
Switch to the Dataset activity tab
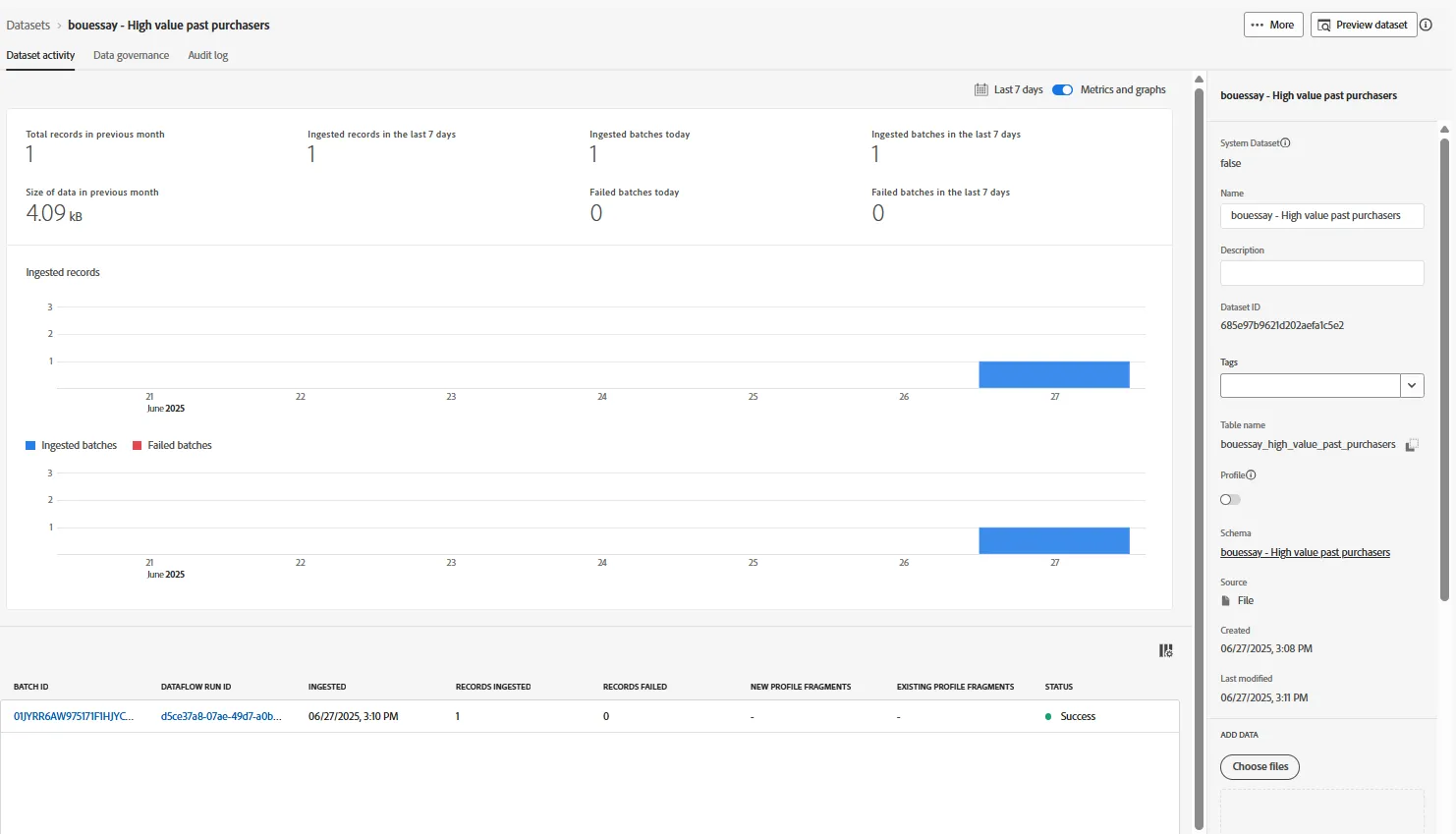pyautogui.click(x=40, y=55)
